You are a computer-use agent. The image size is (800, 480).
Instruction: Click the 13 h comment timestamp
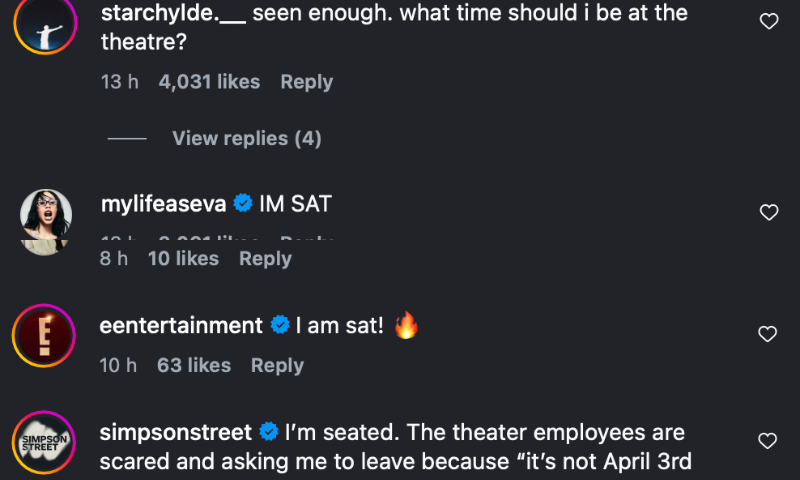(119, 82)
